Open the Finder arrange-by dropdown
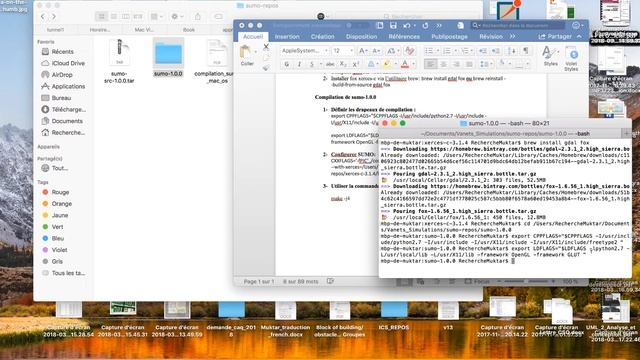Screen dimensions: 640x360 pyautogui.click(x=156, y=16)
